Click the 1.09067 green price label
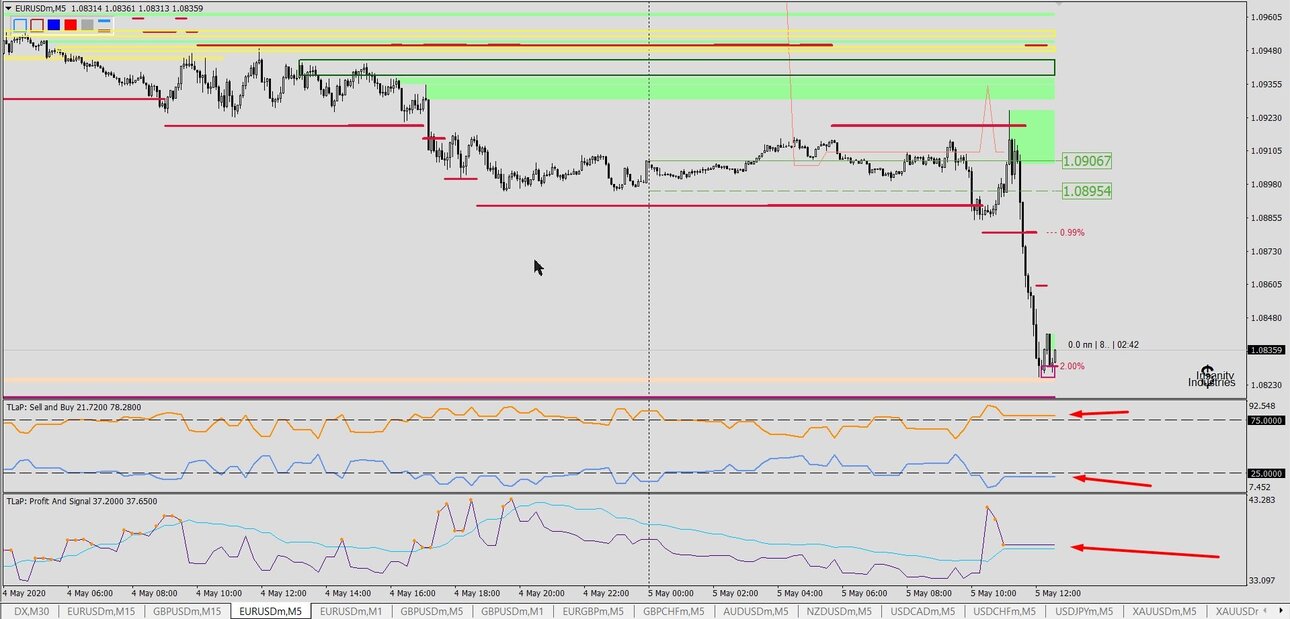The width and height of the screenshot is (1290, 619). click(x=1087, y=161)
